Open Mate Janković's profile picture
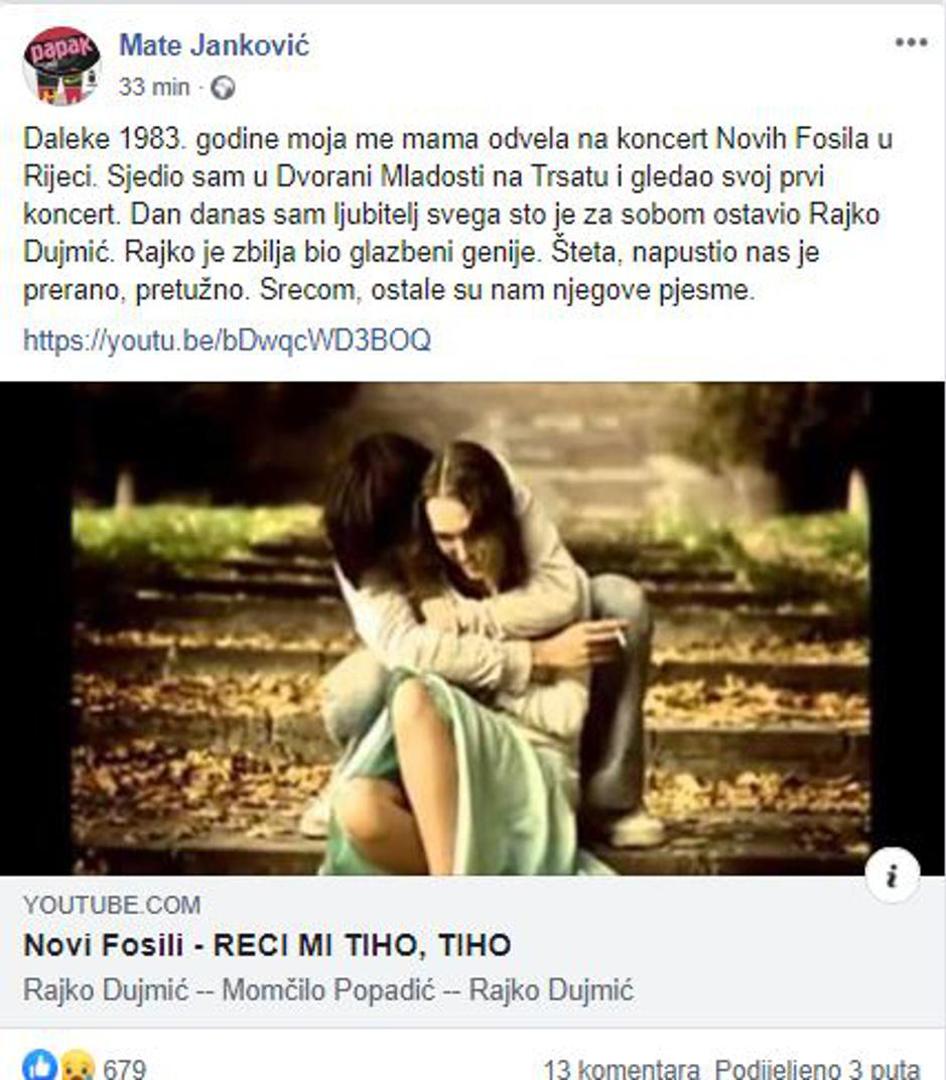Image resolution: width=946 pixels, height=1080 pixels. point(63,66)
